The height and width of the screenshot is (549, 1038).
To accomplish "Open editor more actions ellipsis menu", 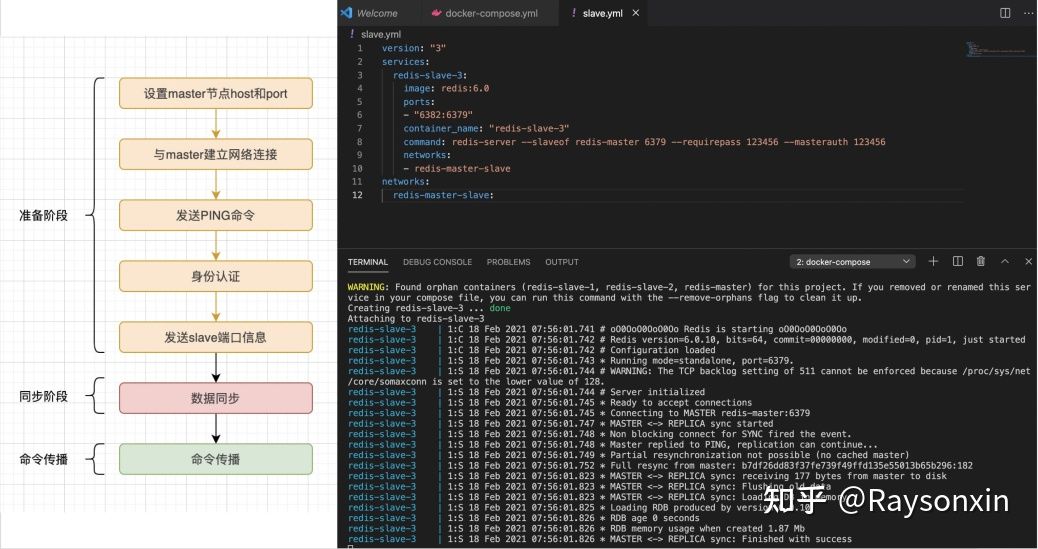I will coord(1027,13).
